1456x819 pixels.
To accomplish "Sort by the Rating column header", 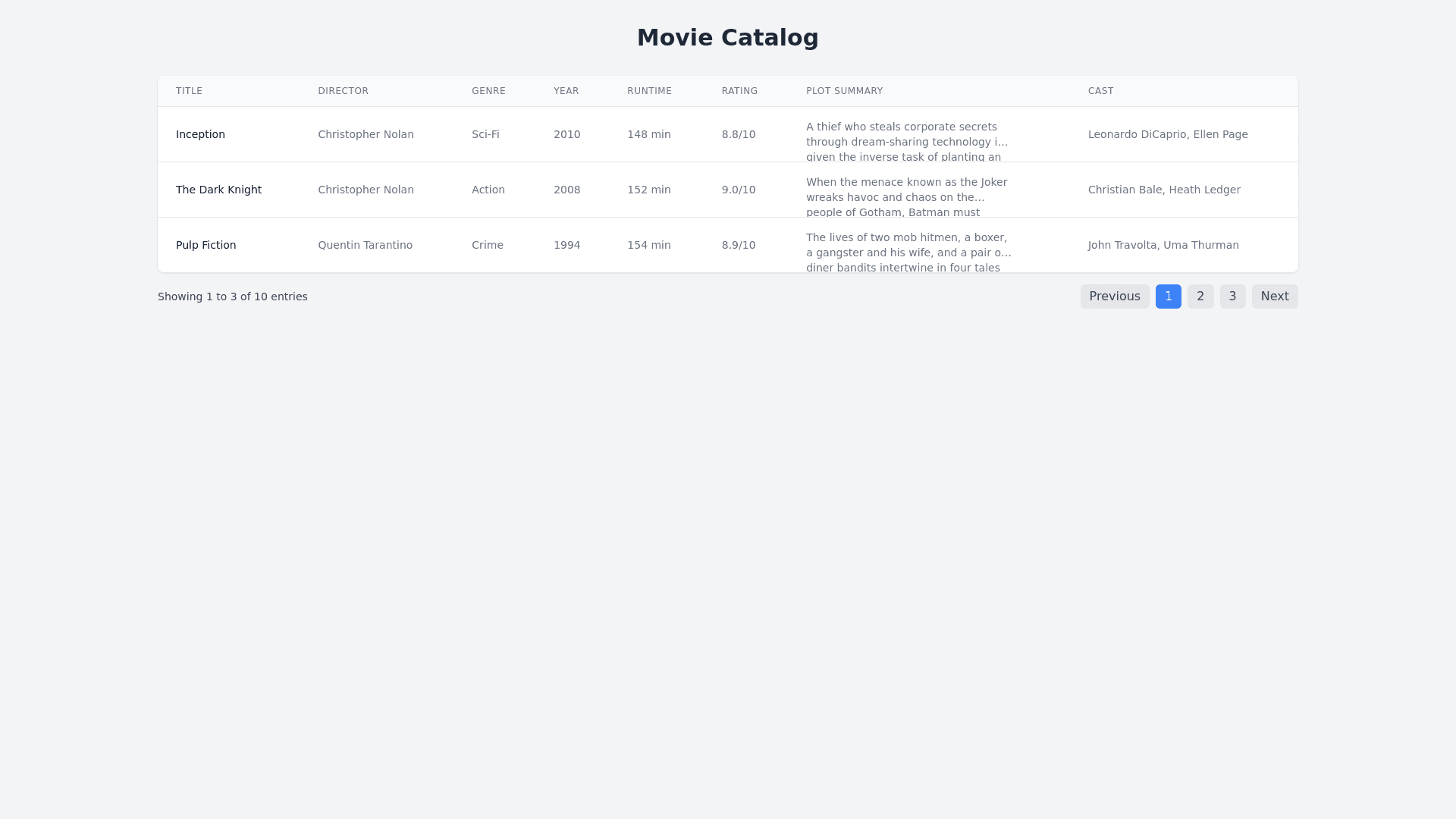I will 739,91.
